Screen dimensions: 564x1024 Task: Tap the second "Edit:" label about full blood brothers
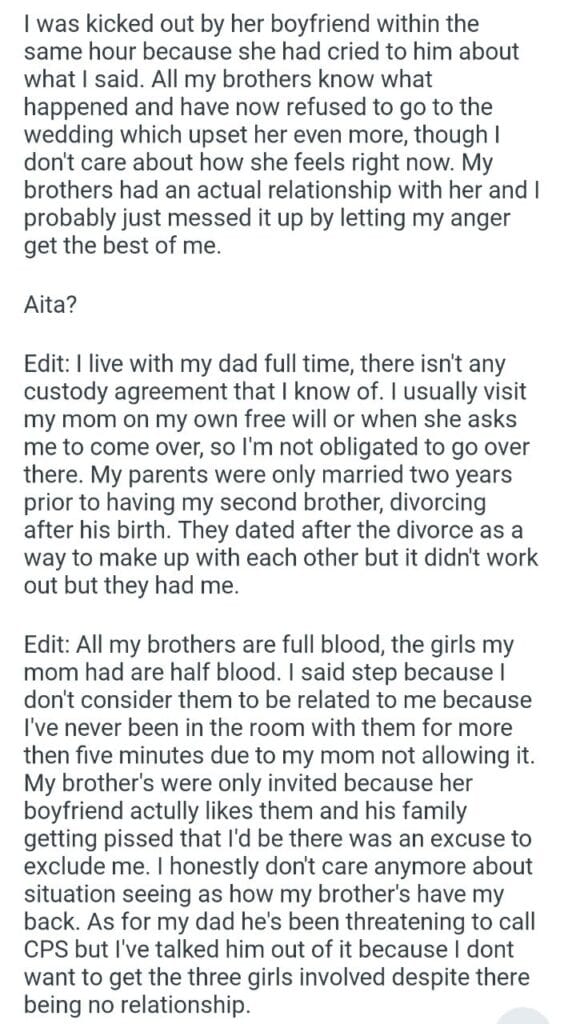click(46, 645)
